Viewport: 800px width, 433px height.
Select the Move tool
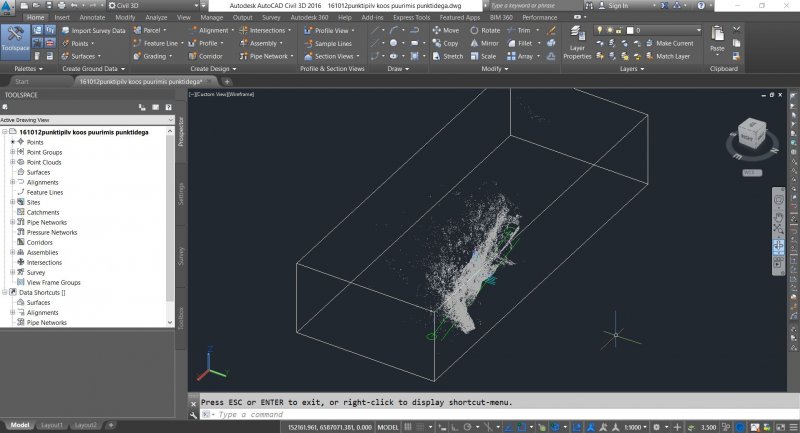[x=445, y=31]
